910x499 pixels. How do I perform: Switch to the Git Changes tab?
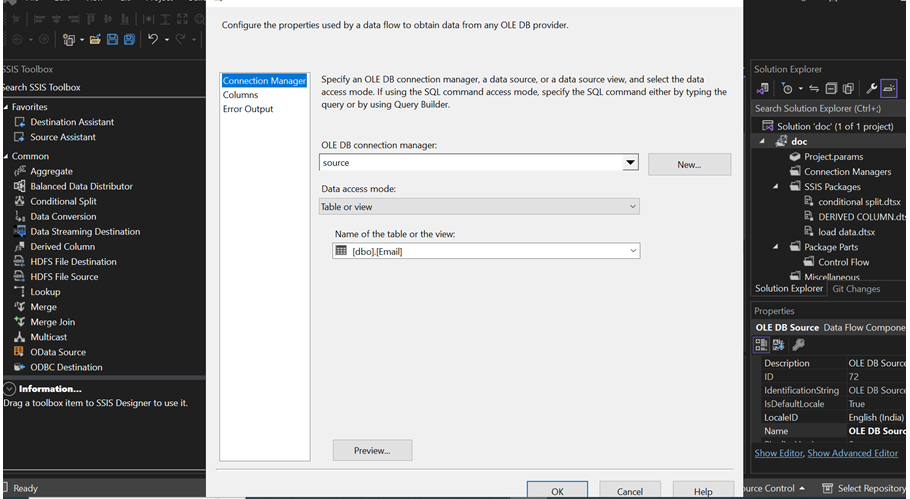click(856, 289)
